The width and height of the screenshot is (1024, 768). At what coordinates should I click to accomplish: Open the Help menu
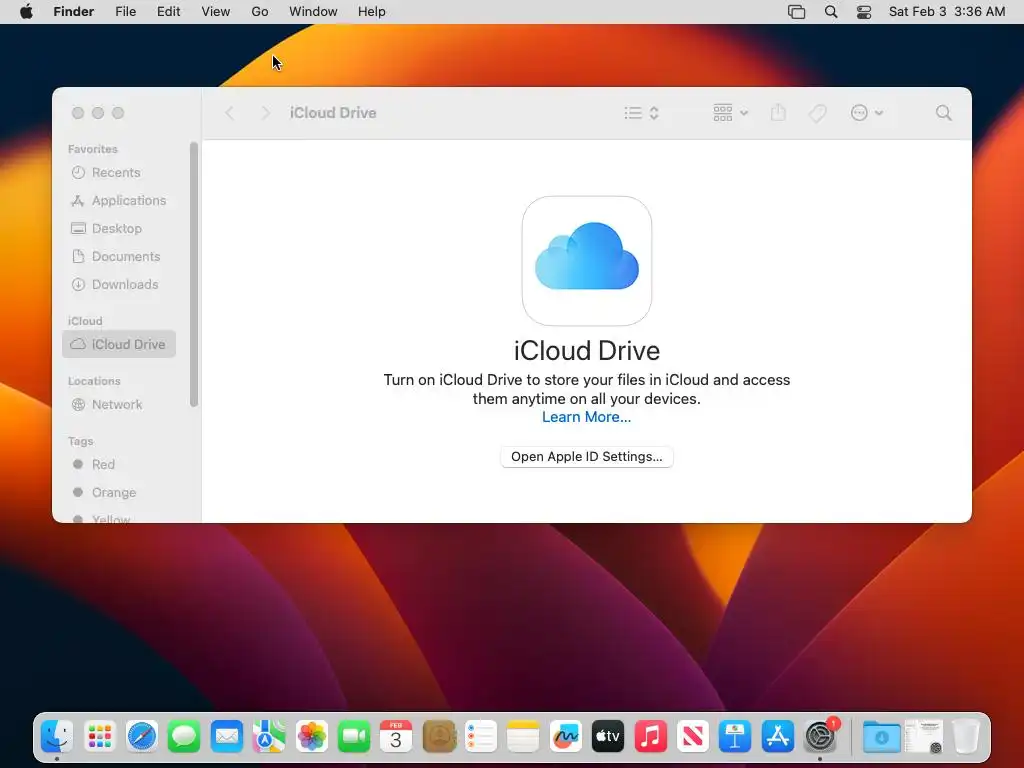tap(372, 12)
